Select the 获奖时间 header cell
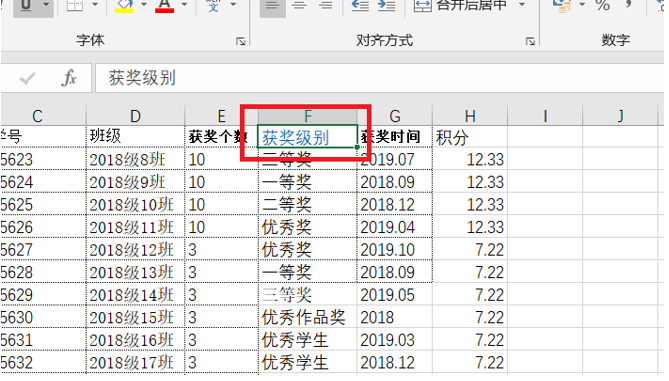 point(395,137)
